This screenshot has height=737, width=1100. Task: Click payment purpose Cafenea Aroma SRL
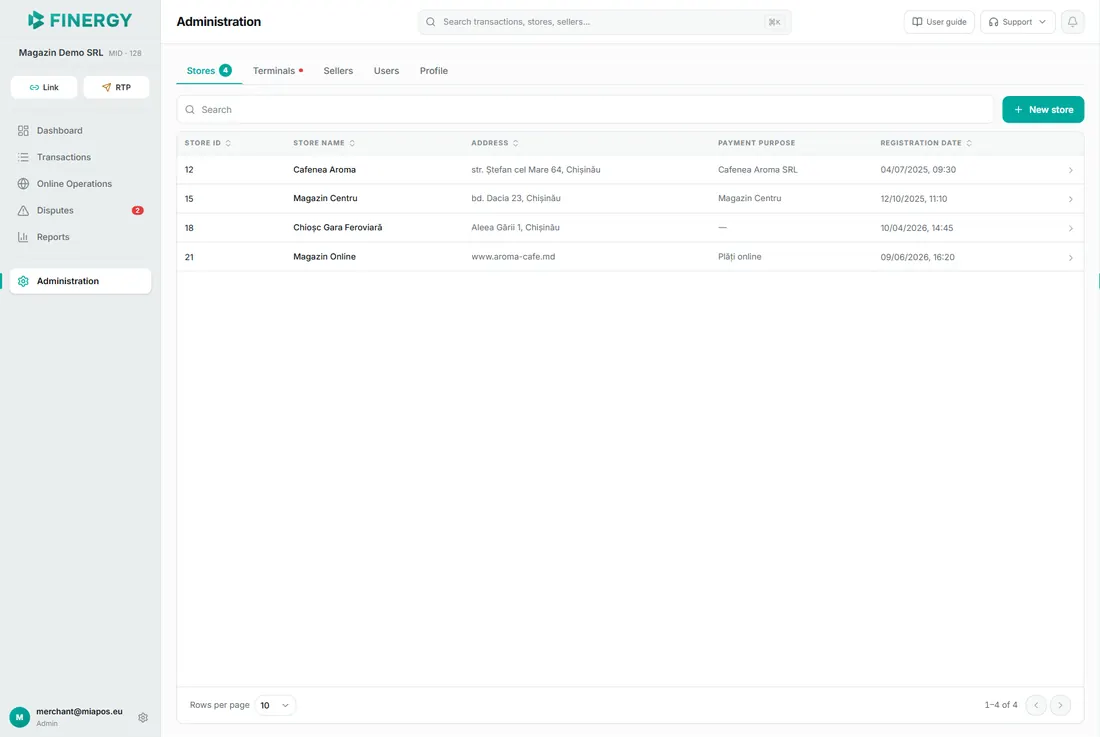click(758, 170)
